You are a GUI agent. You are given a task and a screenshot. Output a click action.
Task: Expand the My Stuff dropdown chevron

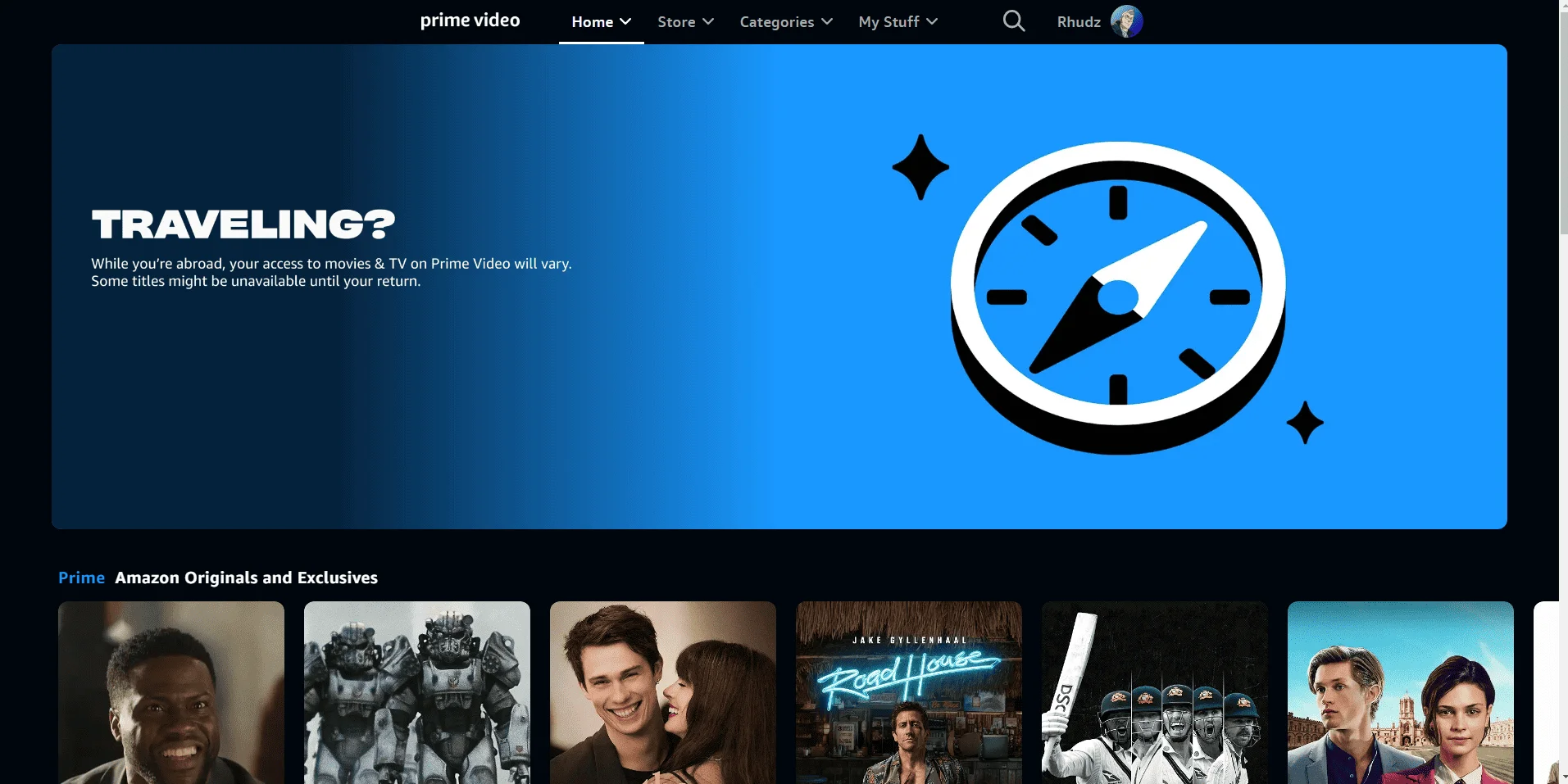932,21
